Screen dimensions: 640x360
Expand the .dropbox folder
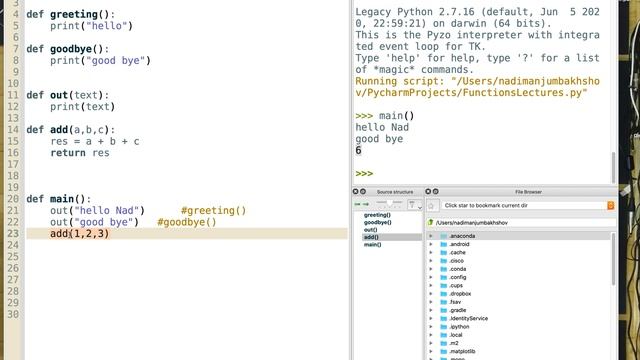click(431, 293)
